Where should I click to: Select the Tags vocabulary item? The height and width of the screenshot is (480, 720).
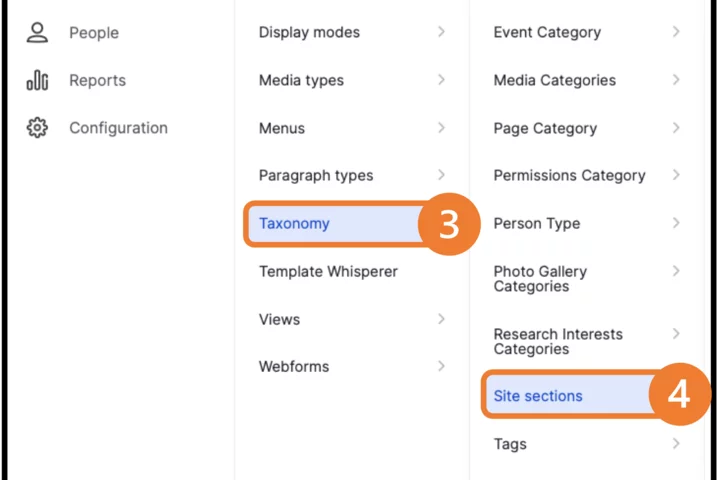coord(510,444)
